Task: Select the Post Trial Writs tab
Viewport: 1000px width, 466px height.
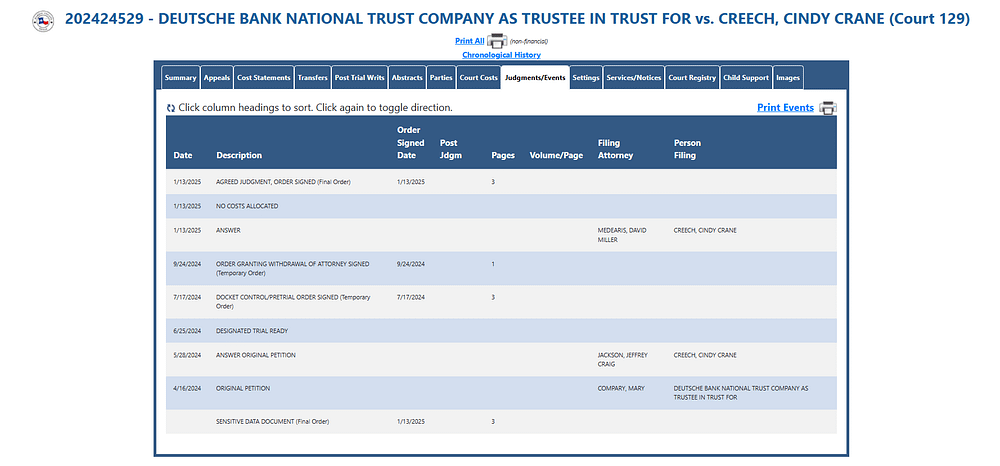Action: pyautogui.click(x=360, y=78)
